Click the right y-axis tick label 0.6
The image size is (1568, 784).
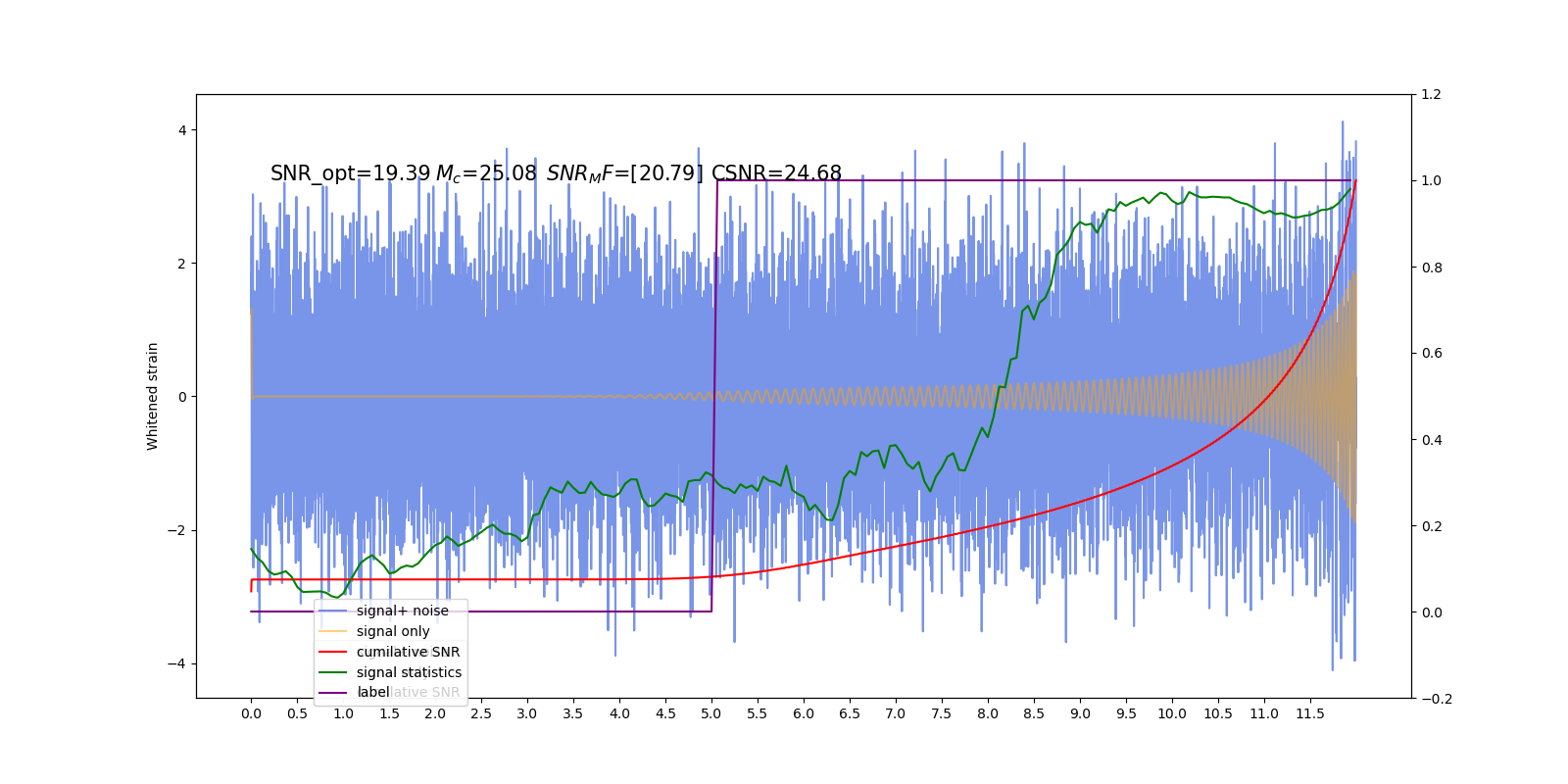click(x=1431, y=354)
